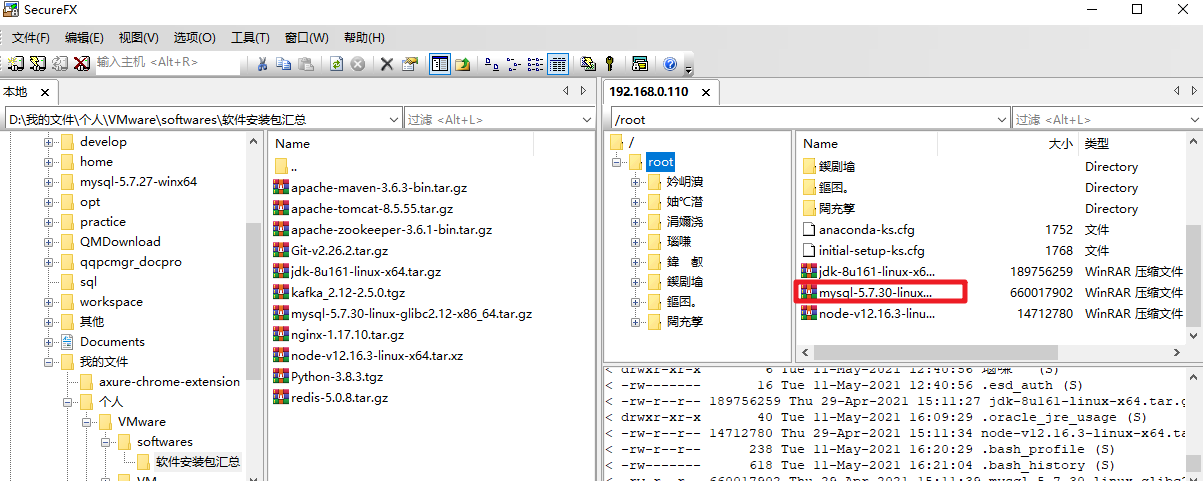
Task: Open the 选项(O) menu
Action: [194, 38]
